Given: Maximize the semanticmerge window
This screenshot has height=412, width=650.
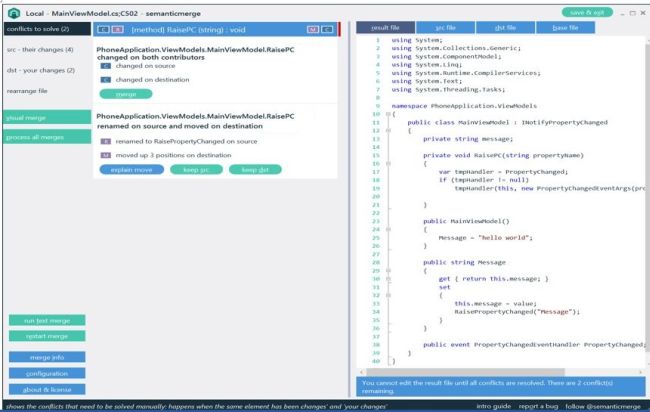Looking at the screenshot, I should 633,13.
